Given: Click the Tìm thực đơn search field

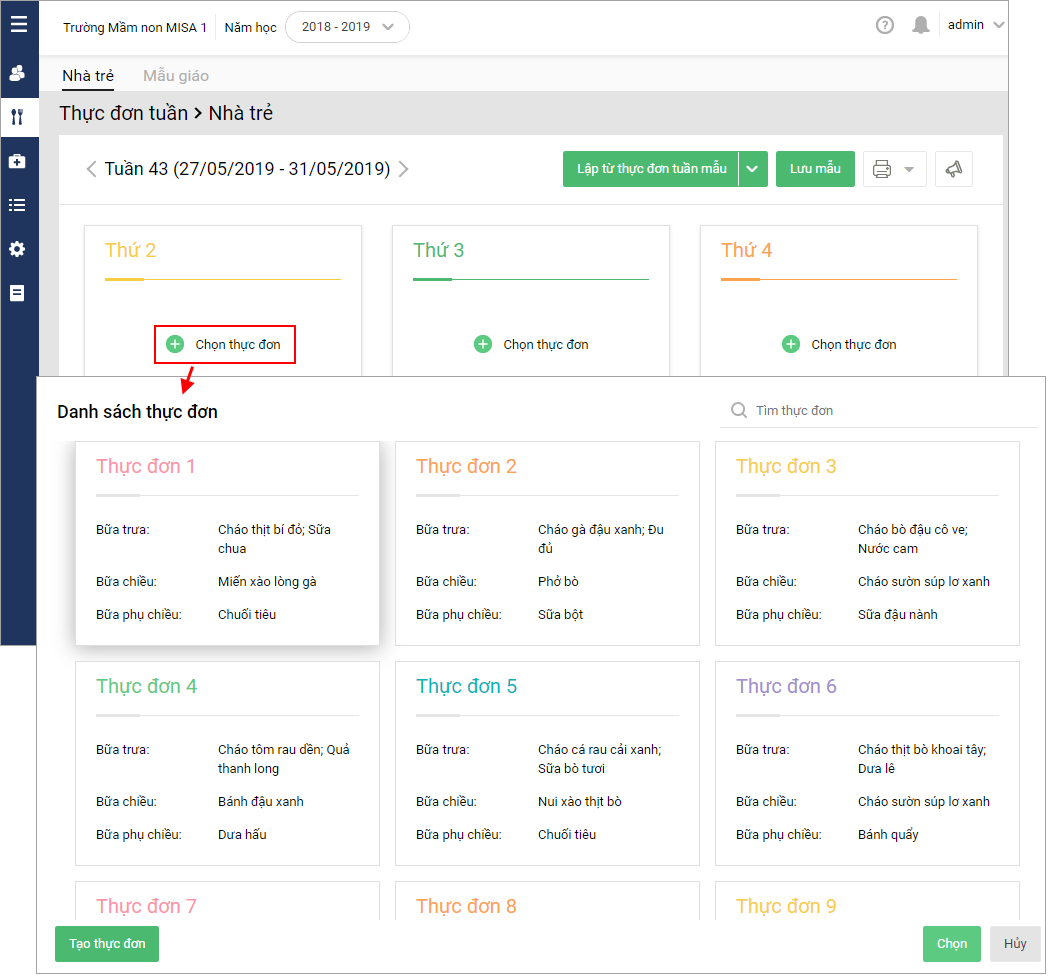Looking at the screenshot, I should click(880, 410).
